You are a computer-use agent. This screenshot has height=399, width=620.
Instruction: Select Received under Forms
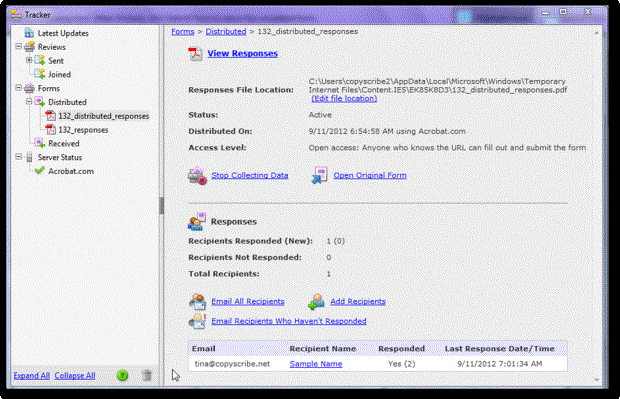64,144
